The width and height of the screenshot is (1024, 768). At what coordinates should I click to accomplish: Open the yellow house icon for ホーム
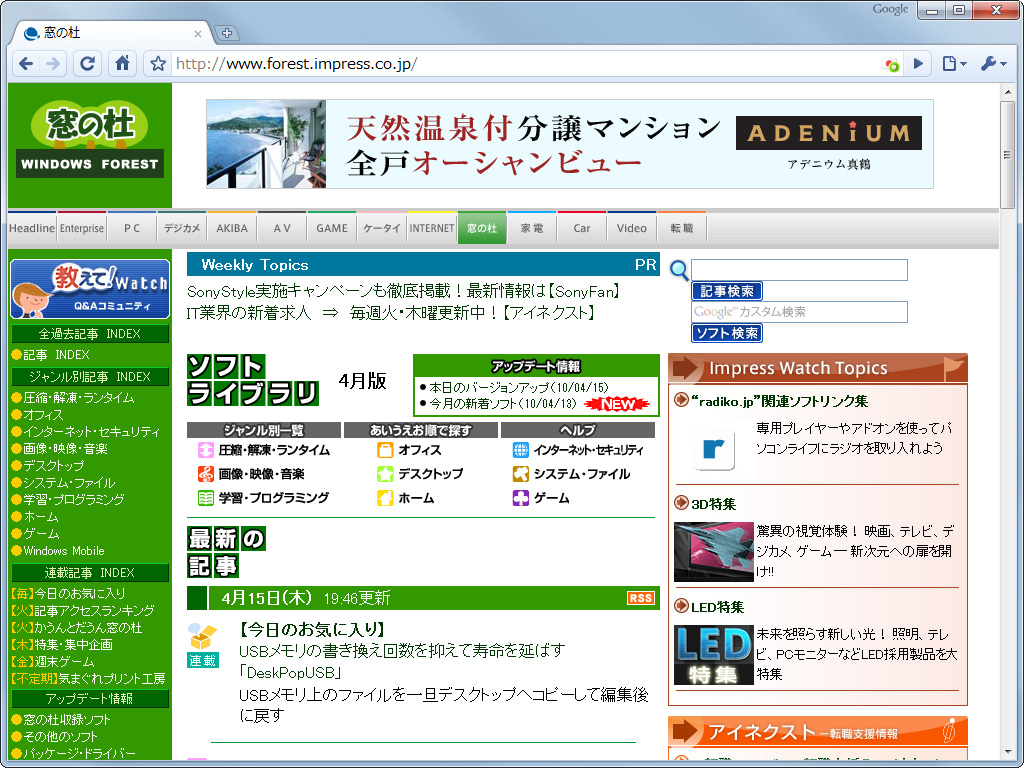click(x=383, y=497)
